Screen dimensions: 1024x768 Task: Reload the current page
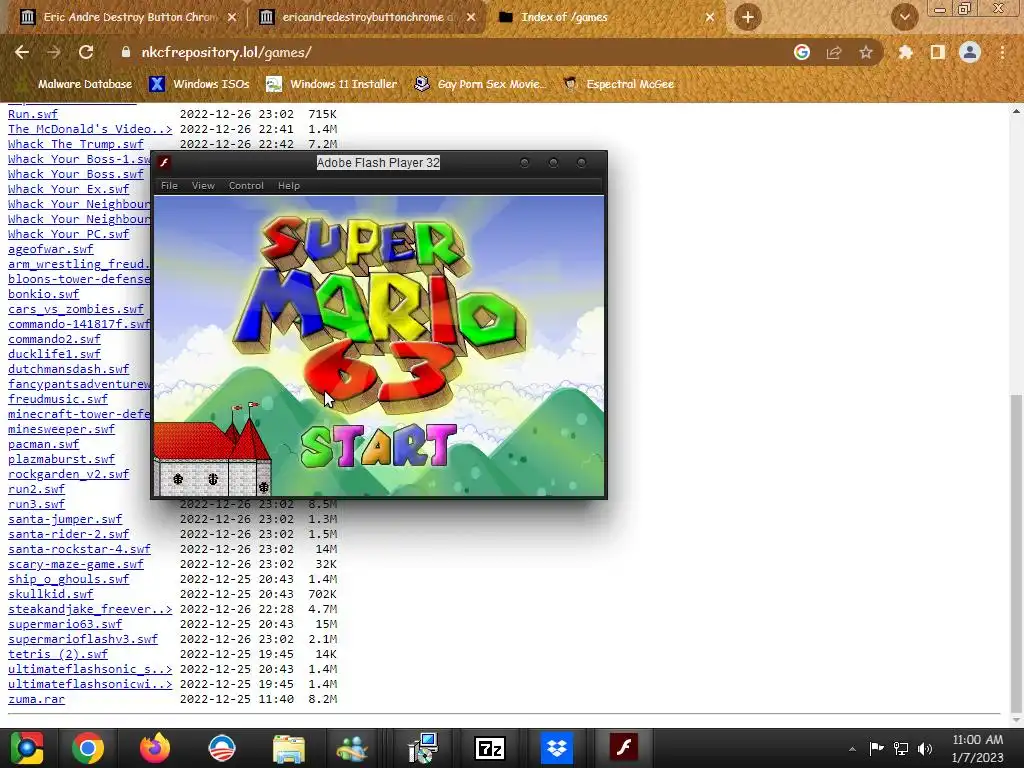[x=86, y=52]
